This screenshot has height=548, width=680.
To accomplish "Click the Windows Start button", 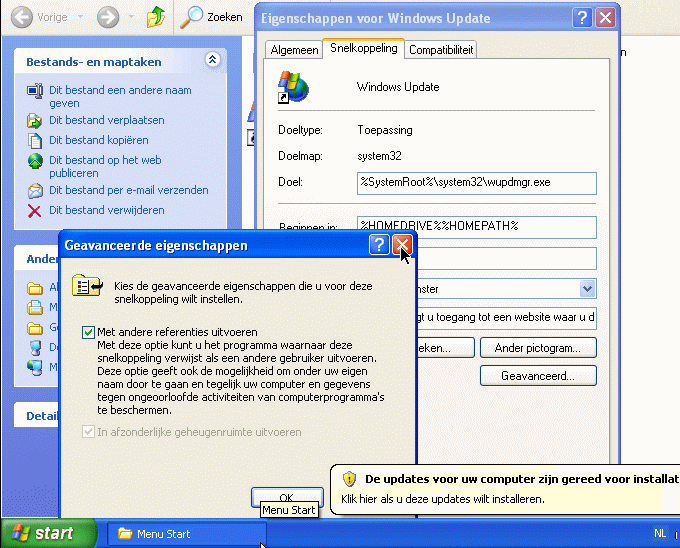I will (x=49, y=533).
